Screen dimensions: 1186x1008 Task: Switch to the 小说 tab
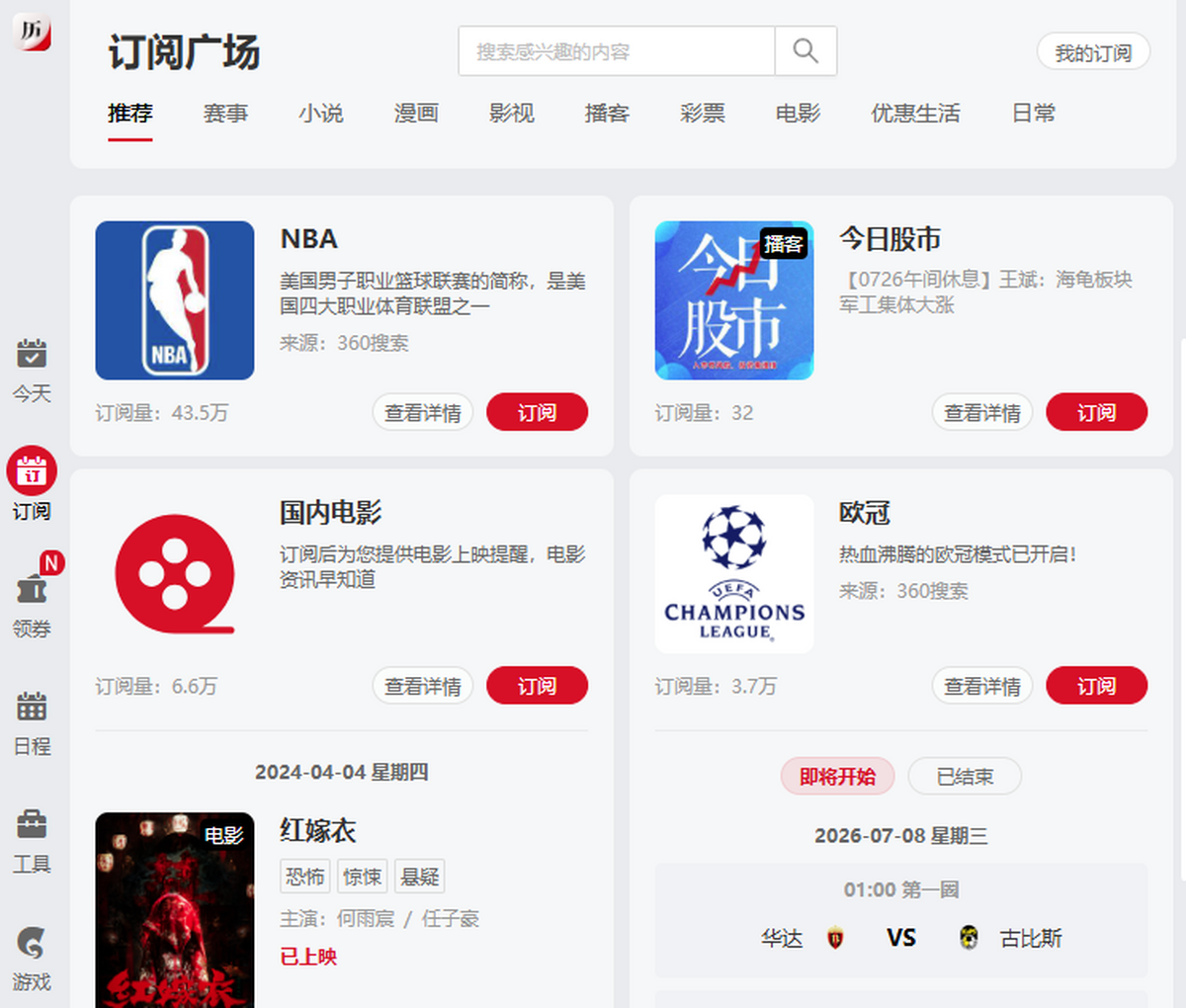click(x=321, y=113)
